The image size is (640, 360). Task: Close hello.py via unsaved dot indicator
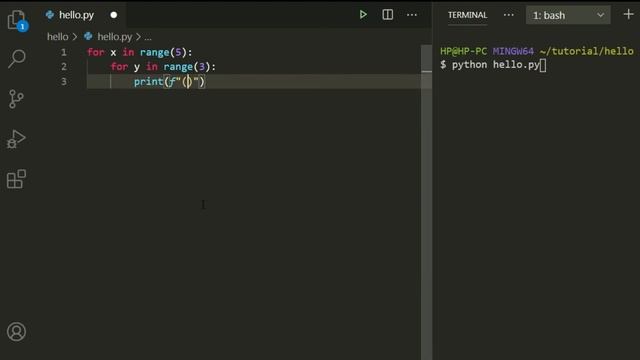tap(113, 15)
